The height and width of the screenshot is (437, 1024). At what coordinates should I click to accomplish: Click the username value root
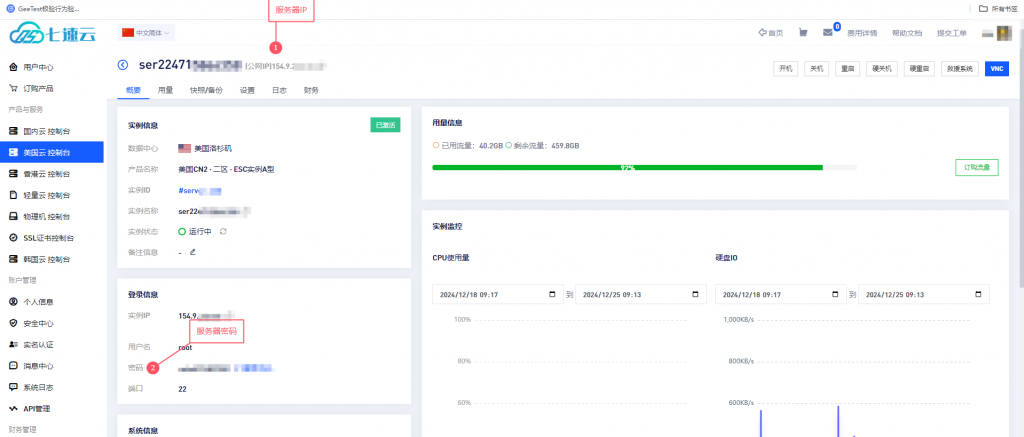point(185,348)
